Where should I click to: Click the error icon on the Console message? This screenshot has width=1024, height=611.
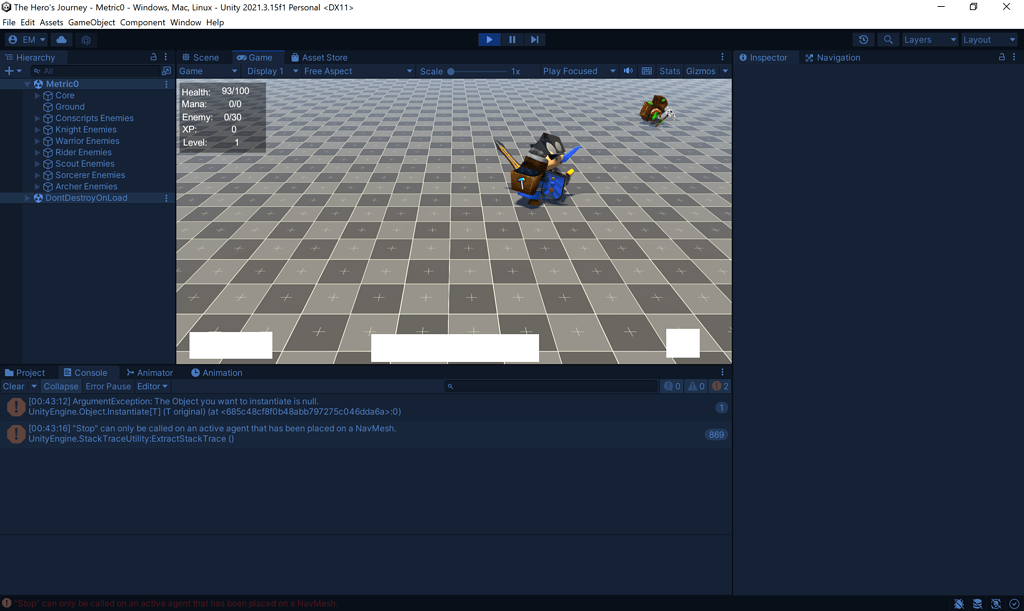15,406
